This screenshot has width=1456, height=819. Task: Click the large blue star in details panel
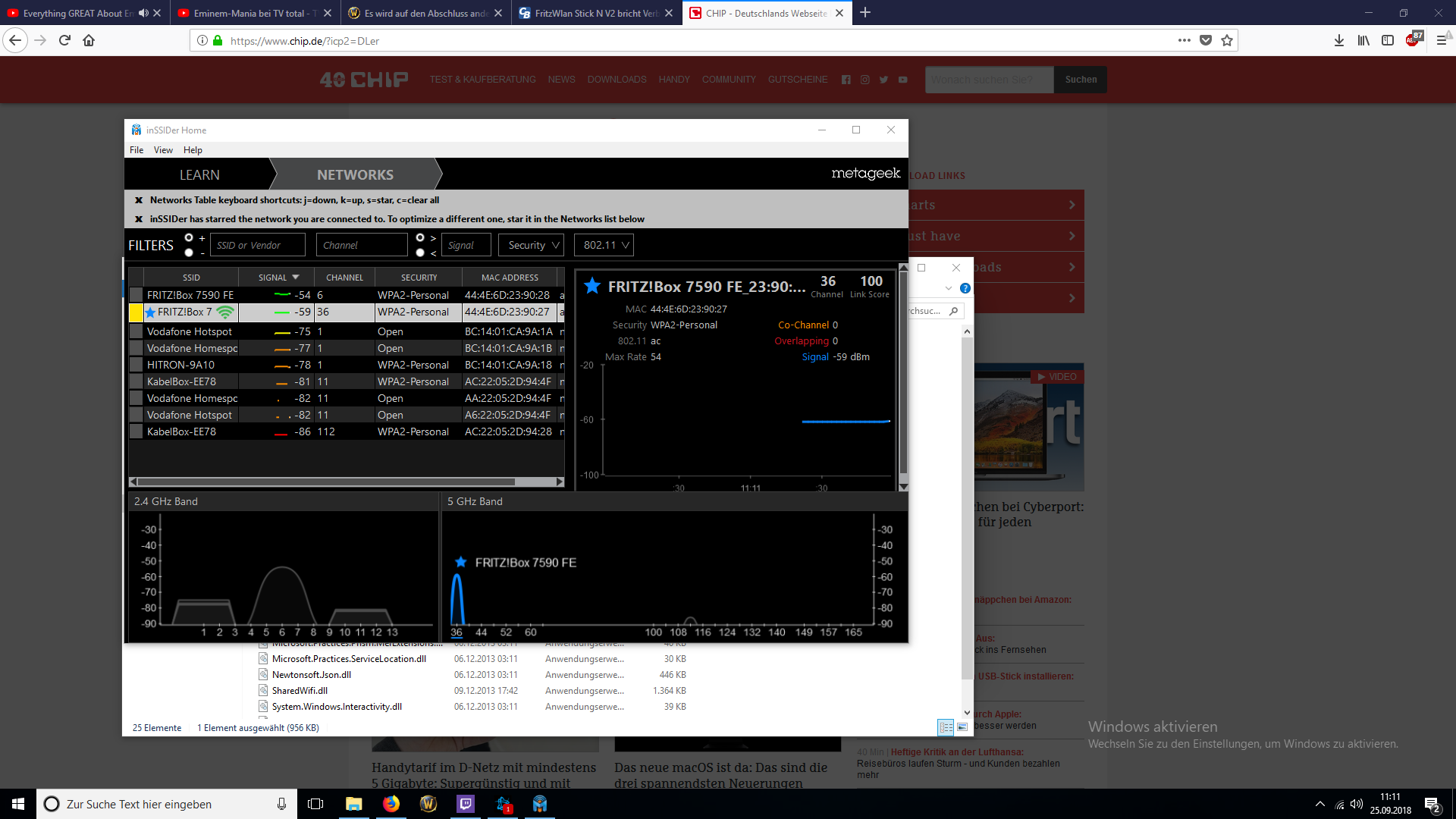coord(592,286)
